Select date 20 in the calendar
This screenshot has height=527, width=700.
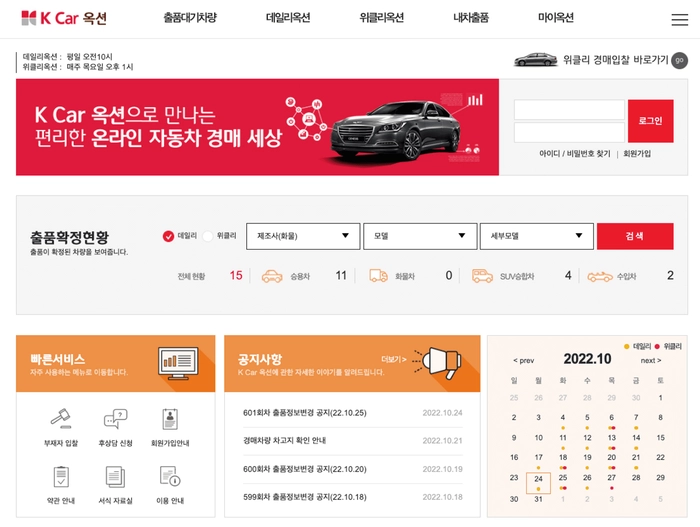612,458
